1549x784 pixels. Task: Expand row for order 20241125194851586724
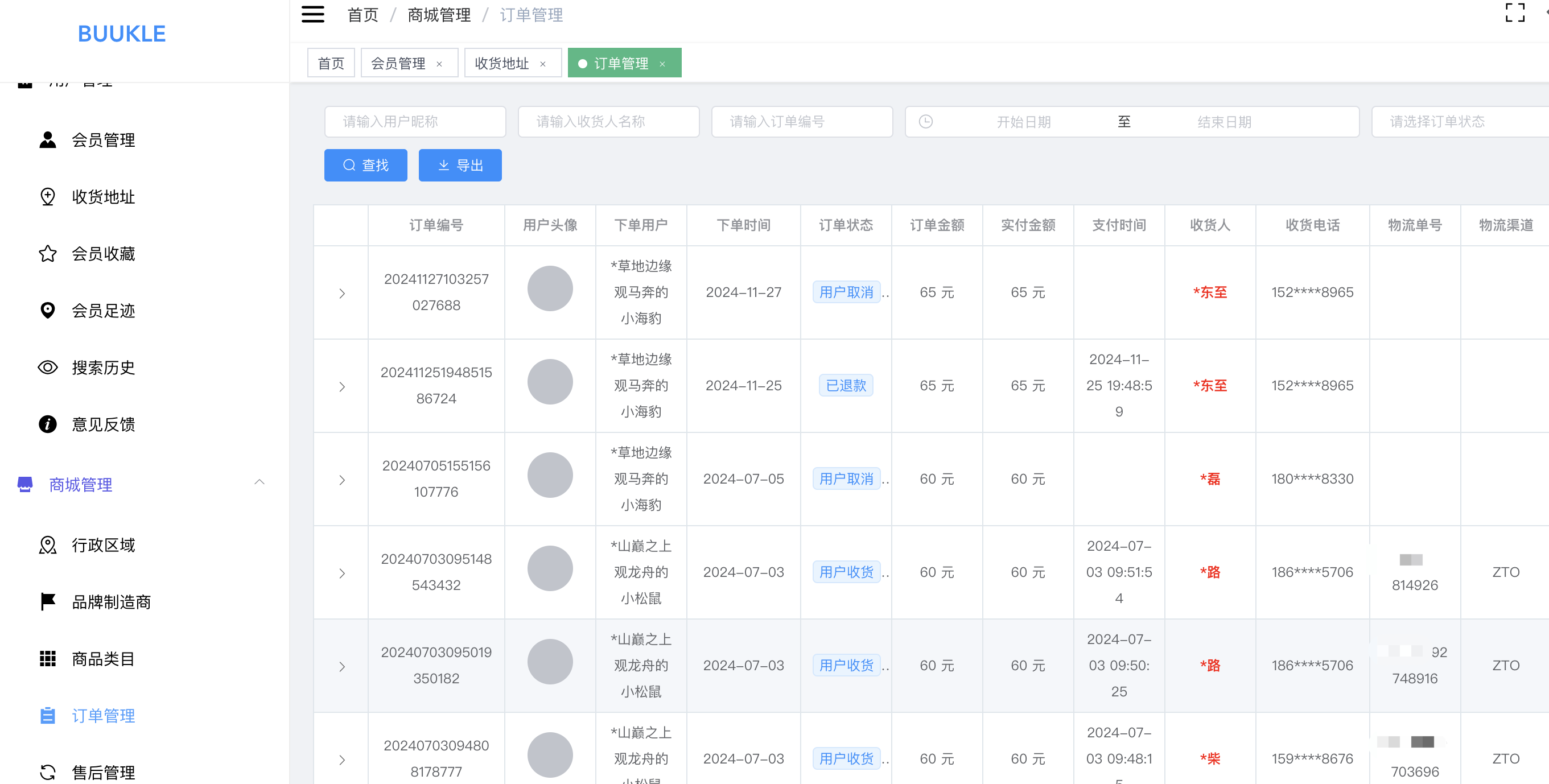point(341,386)
